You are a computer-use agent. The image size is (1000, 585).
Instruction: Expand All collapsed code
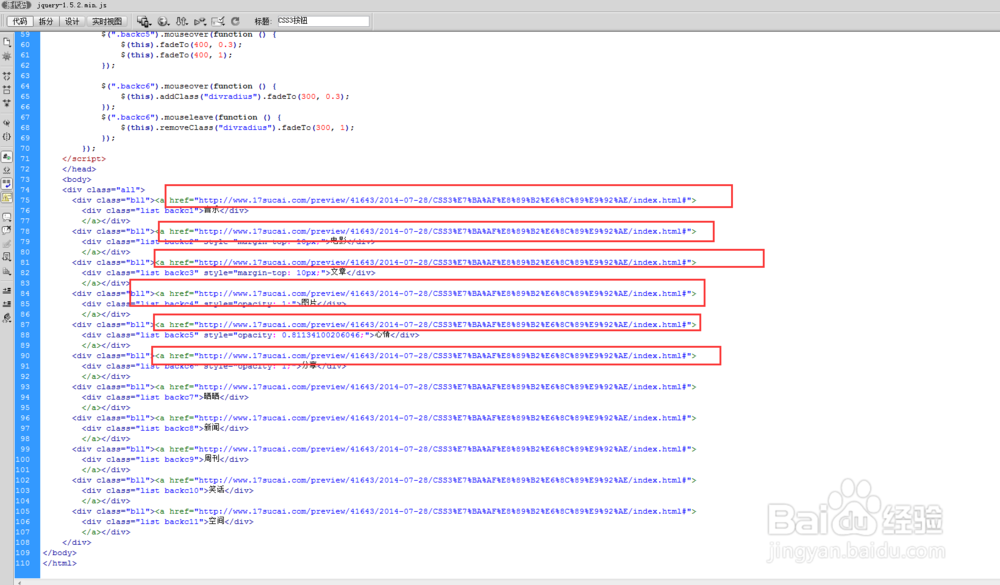click(x=7, y=102)
